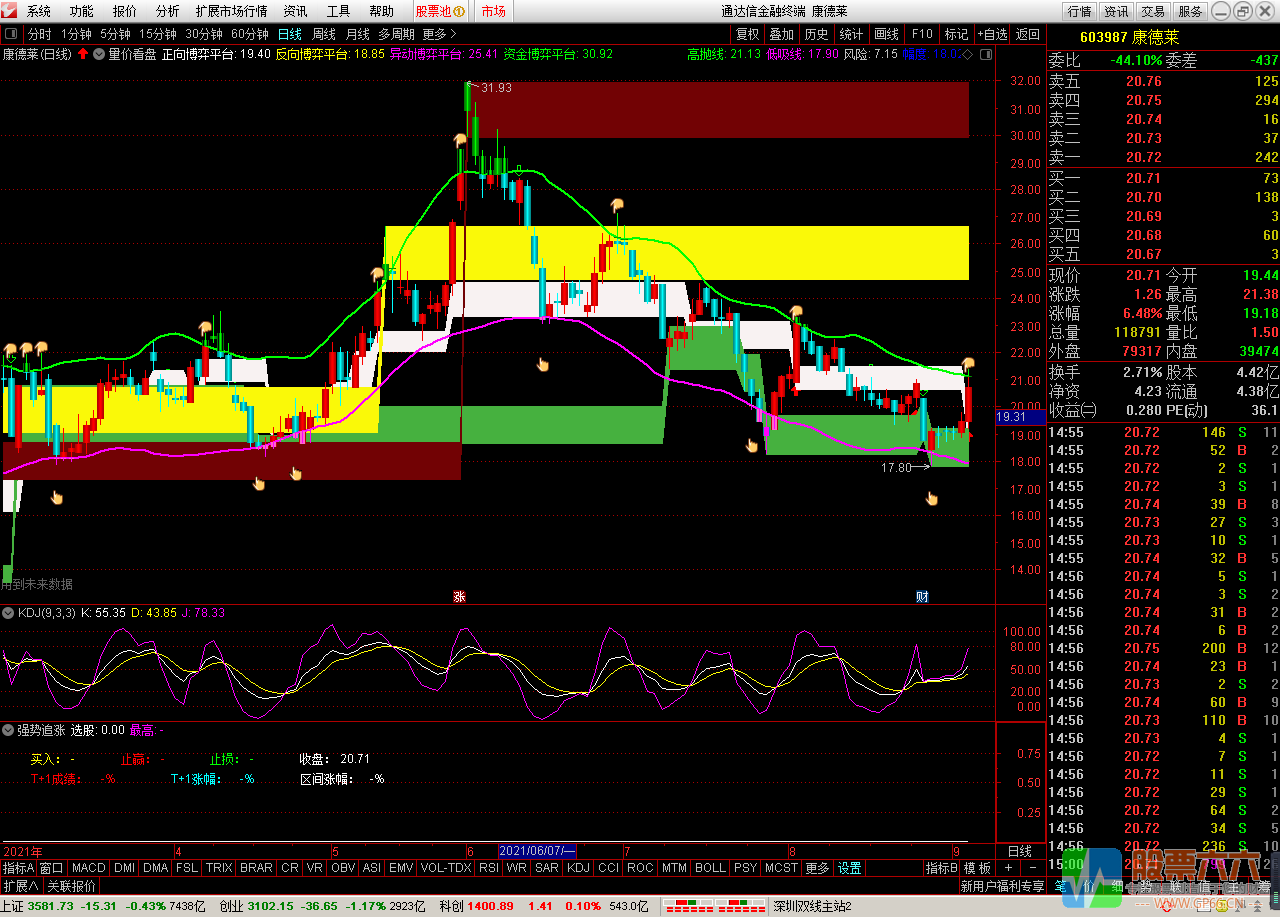
Task: Open the 统计 statistics button
Action: tap(851, 34)
